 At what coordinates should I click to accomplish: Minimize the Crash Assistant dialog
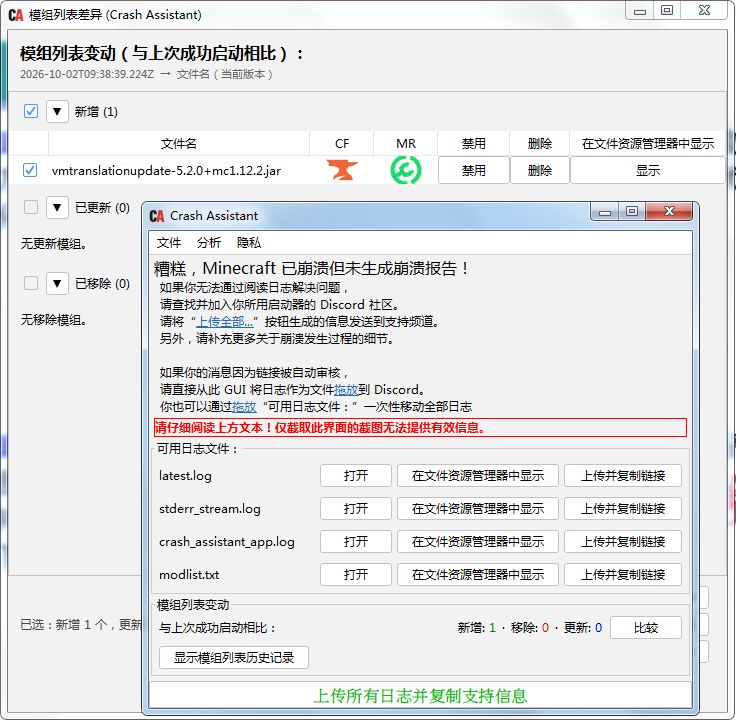(605, 212)
